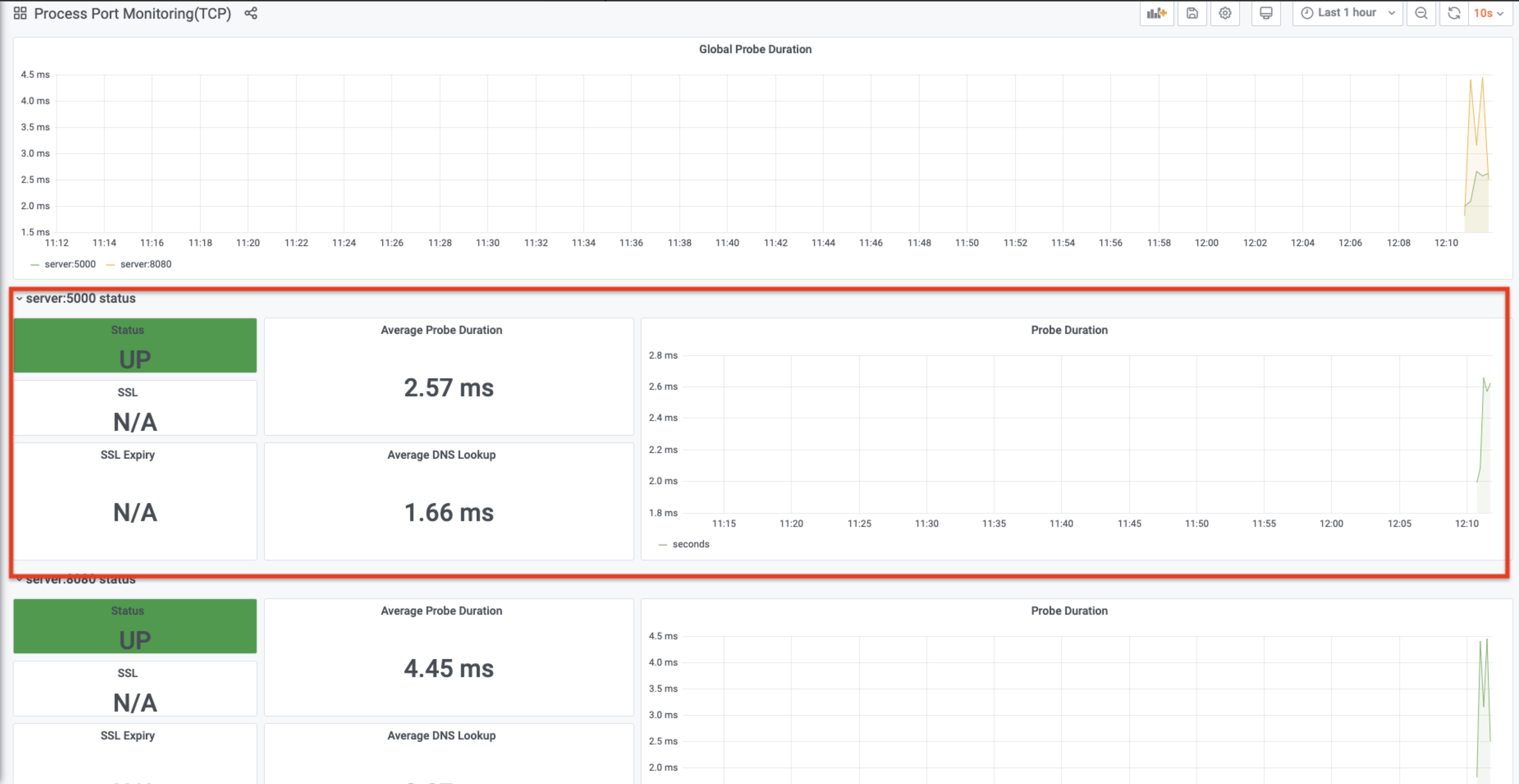
Task: Zoom out the time range
Action: (1421, 13)
